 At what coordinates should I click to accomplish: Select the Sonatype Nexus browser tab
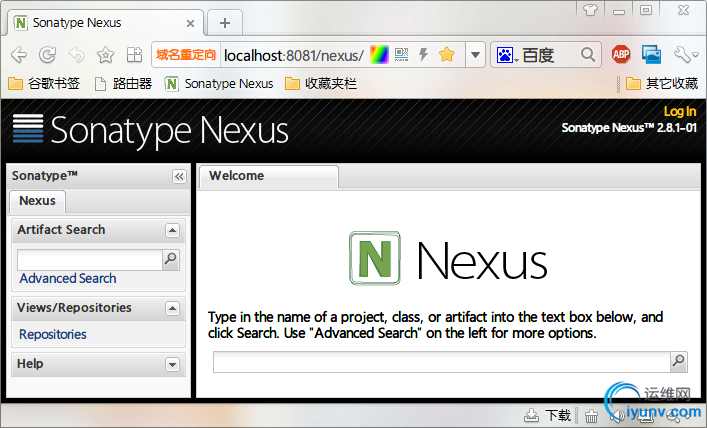106,23
